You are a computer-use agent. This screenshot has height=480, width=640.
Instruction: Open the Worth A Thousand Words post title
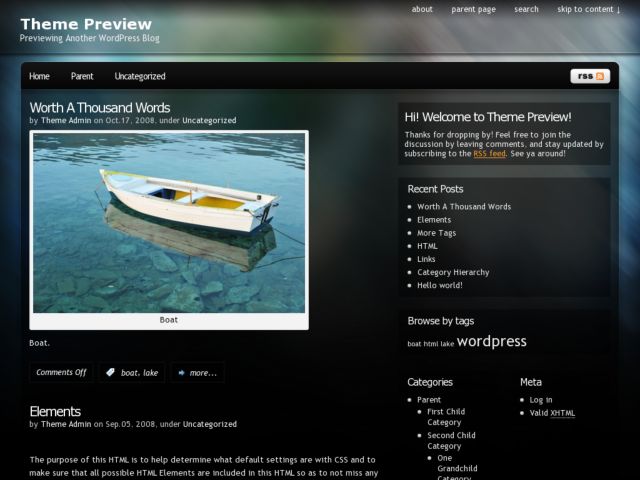point(100,108)
